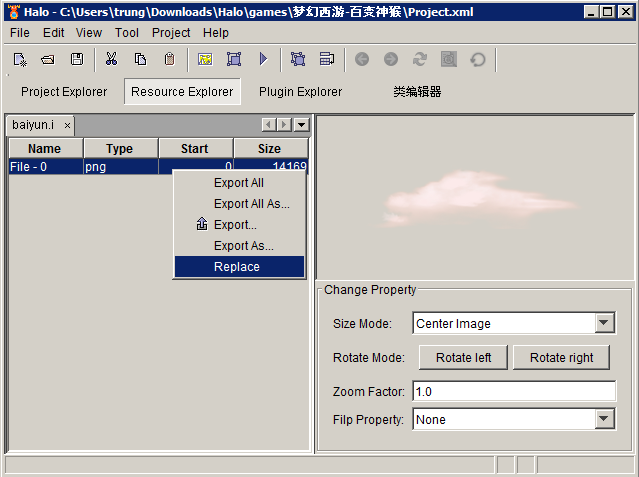Click the grayed Back arrow icon
Viewport: 639px width, 477px height.
coord(362,60)
